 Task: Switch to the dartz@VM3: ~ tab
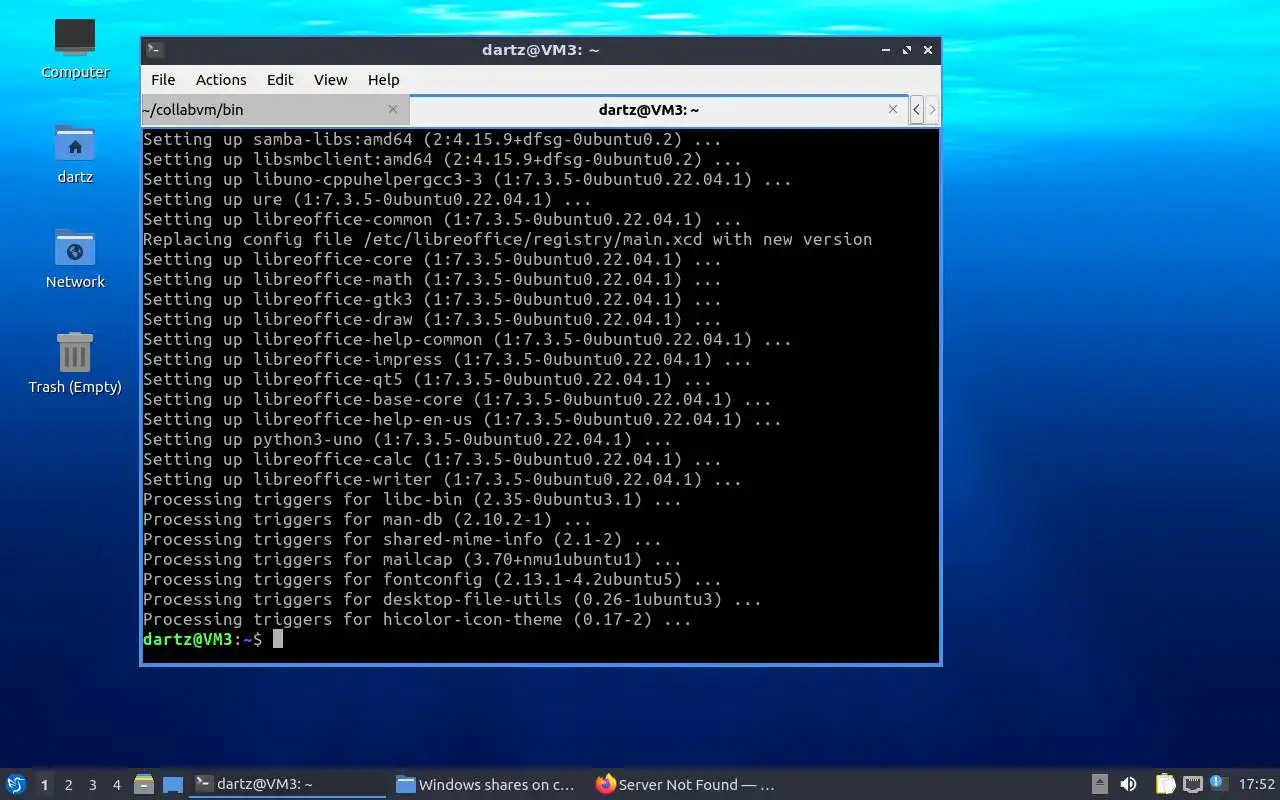pos(657,110)
